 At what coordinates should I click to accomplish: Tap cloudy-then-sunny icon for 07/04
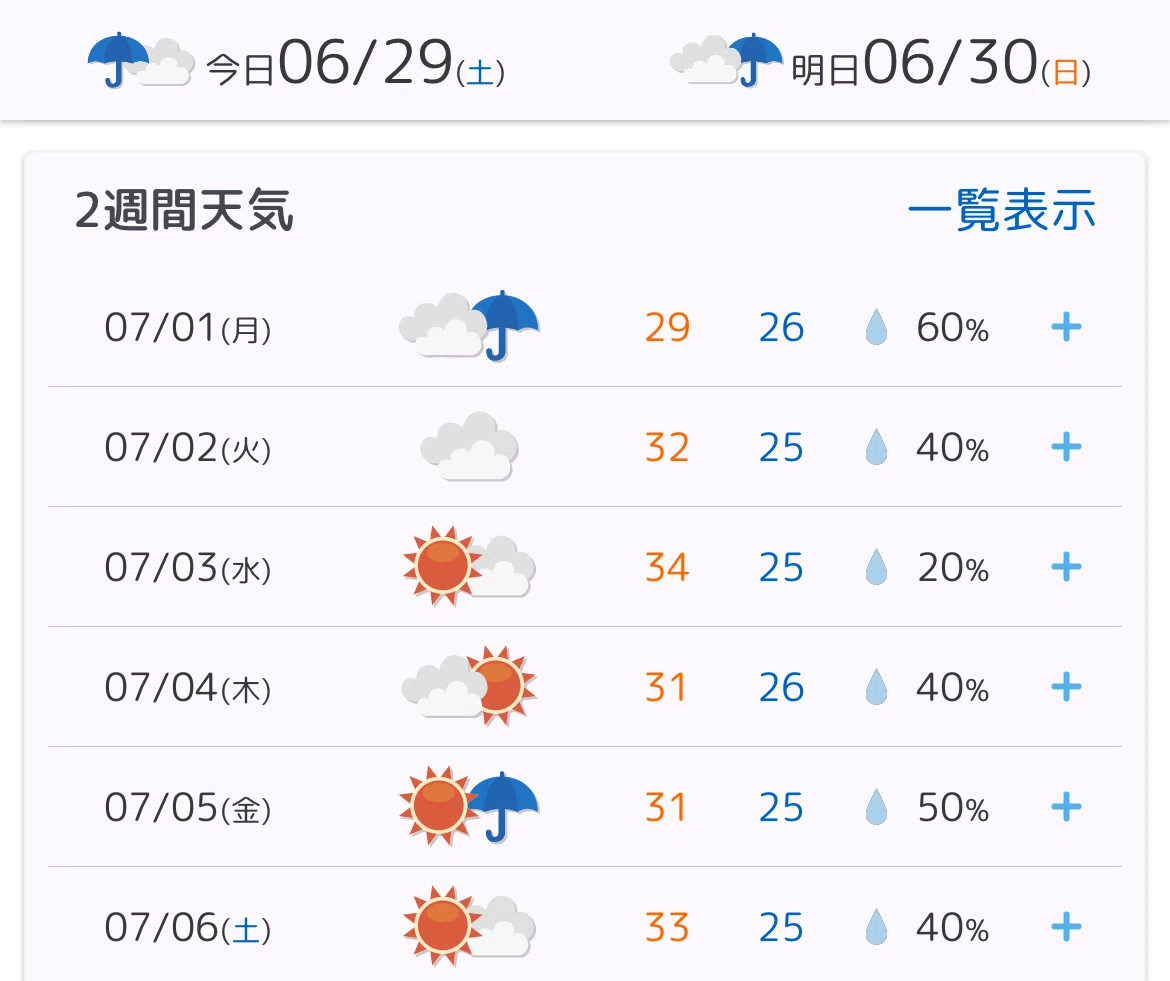pos(469,686)
